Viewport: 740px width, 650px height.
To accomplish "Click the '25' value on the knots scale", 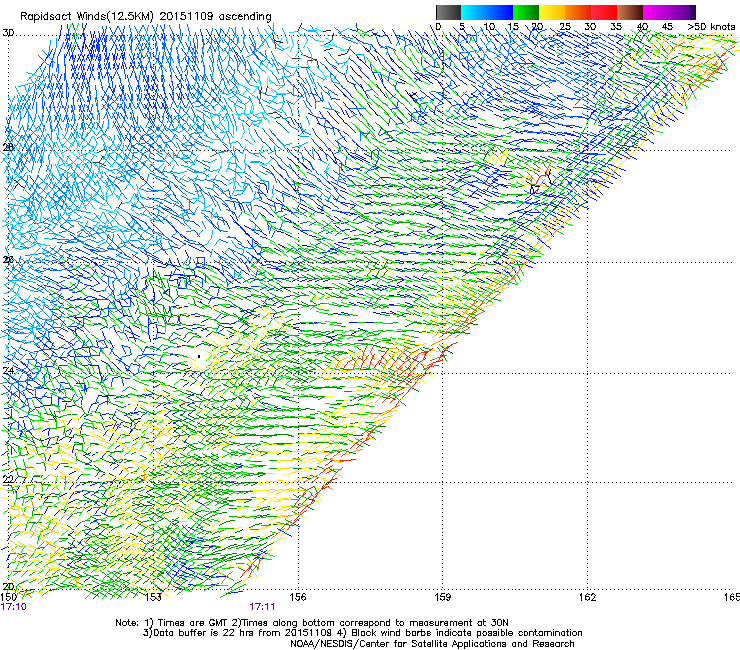I will (x=565, y=26).
